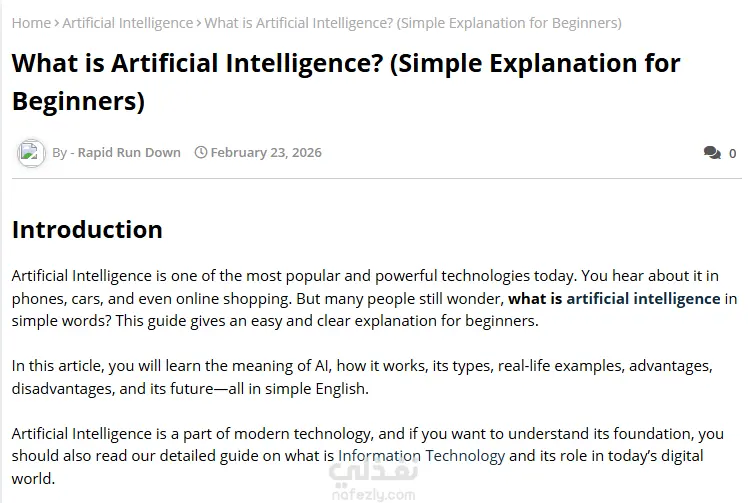Click the chevron after Artificial Intelligence breadcrumb

pos(198,23)
